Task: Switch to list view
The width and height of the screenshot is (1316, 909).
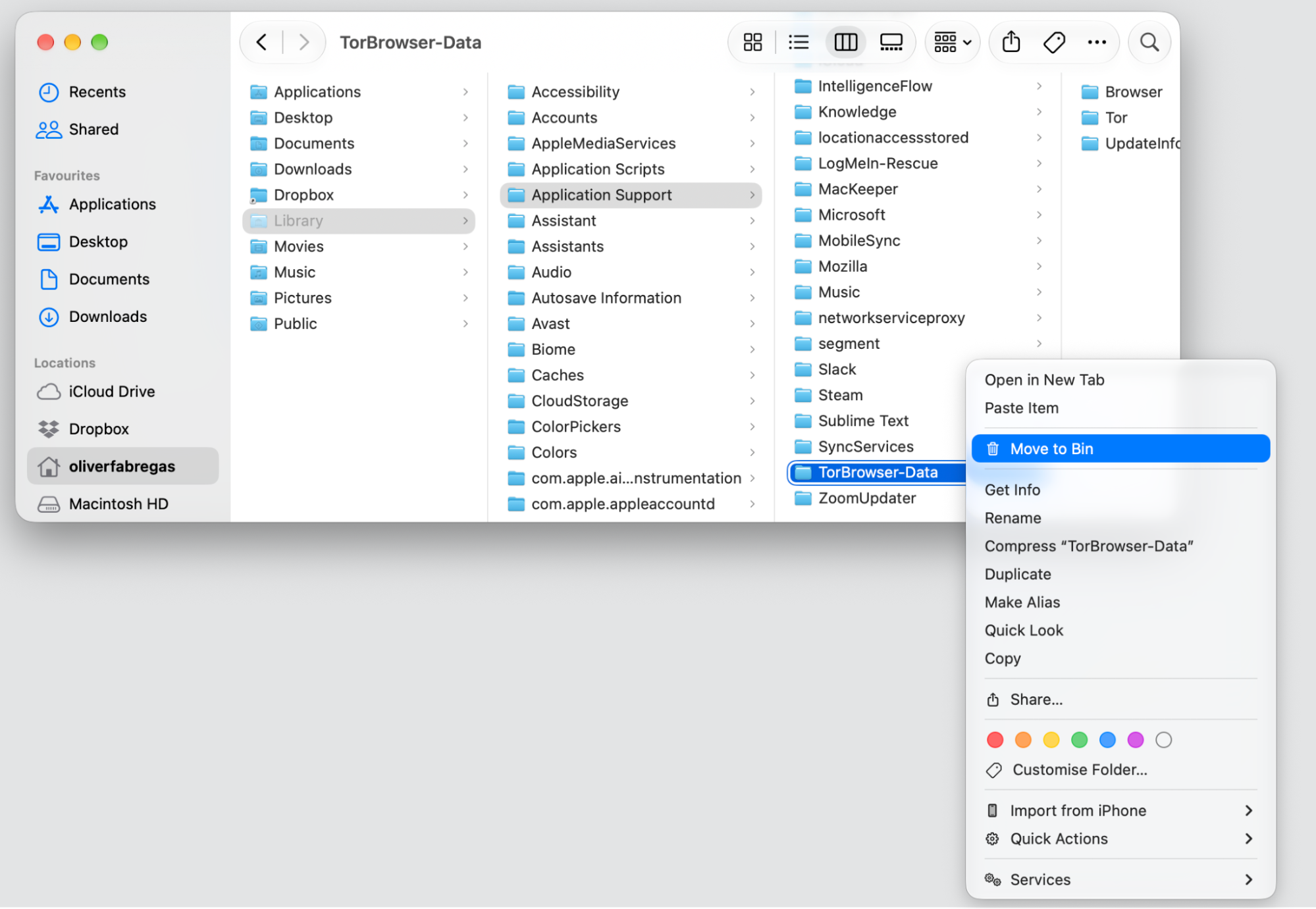Action: click(799, 42)
